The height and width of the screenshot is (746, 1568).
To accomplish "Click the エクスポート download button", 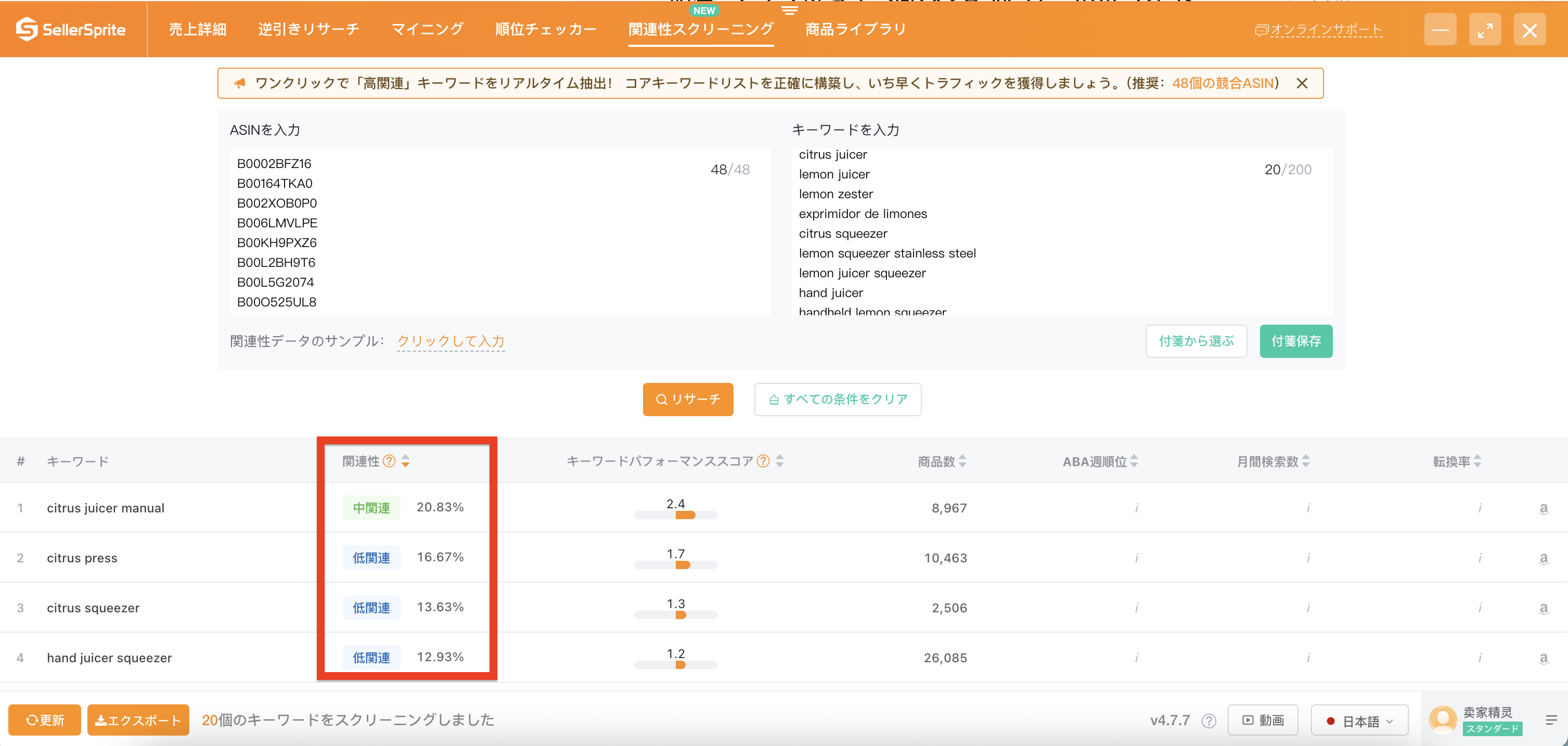I will (138, 721).
